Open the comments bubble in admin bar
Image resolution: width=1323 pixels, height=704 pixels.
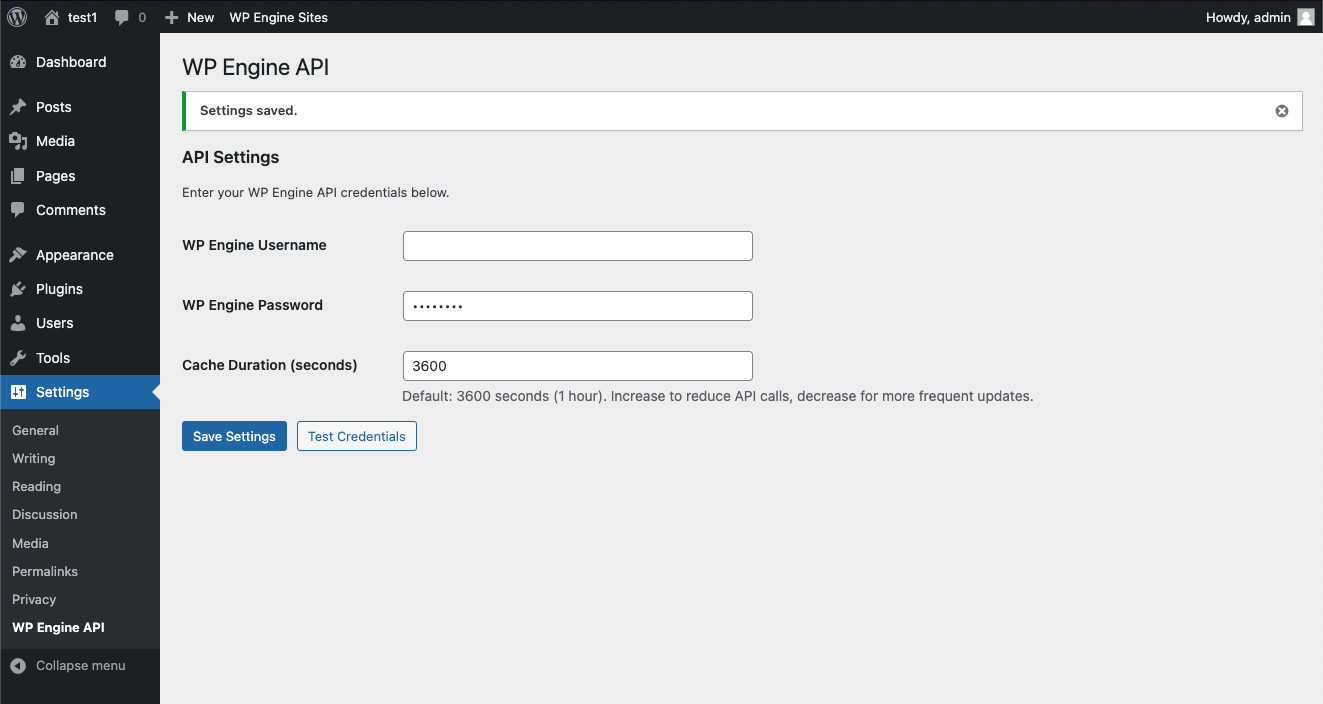click(x=122, y=17)
